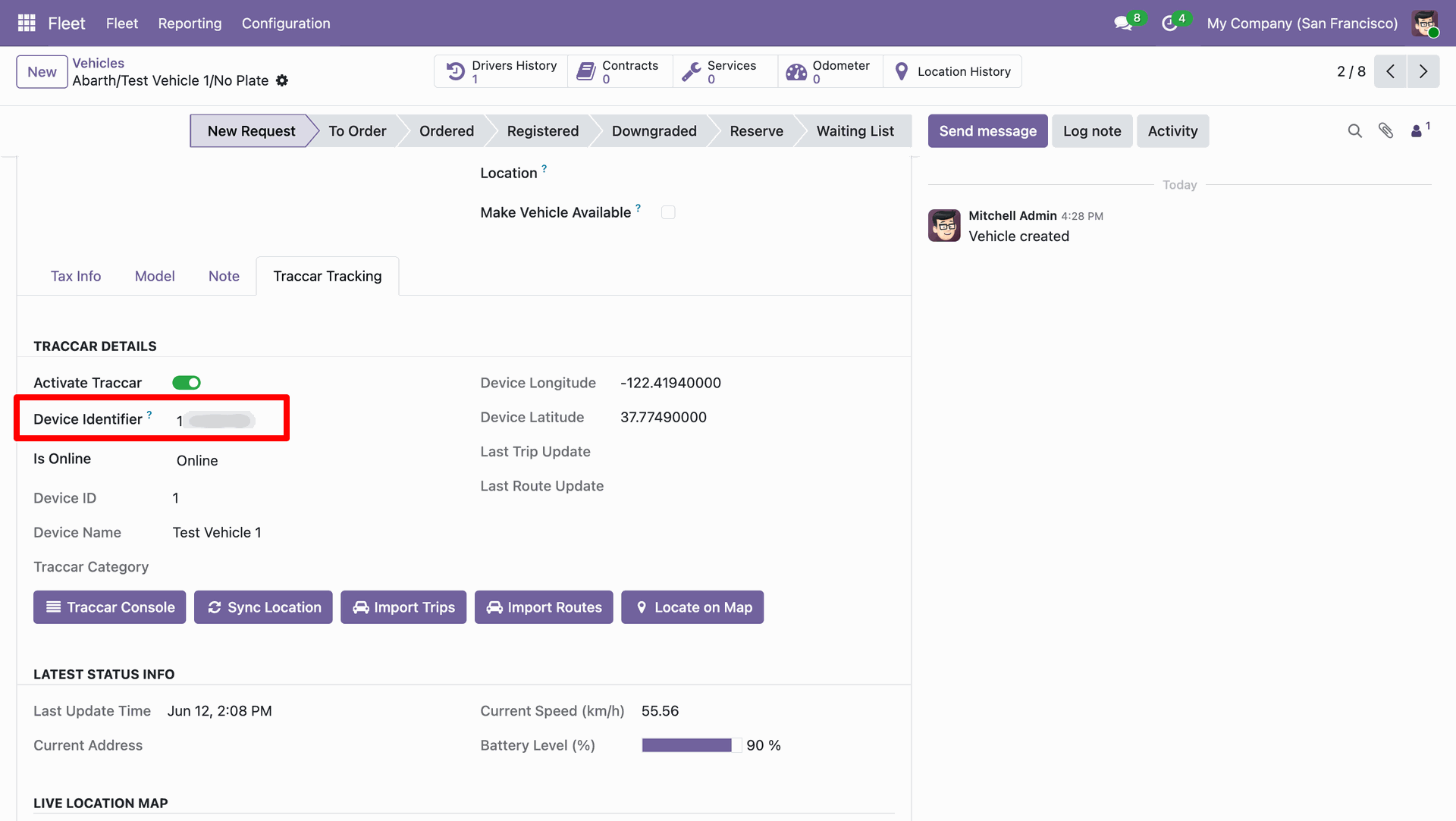This screenshot has width=1456, height=821.
Task: Open Location History smart button
Action: 952,71
